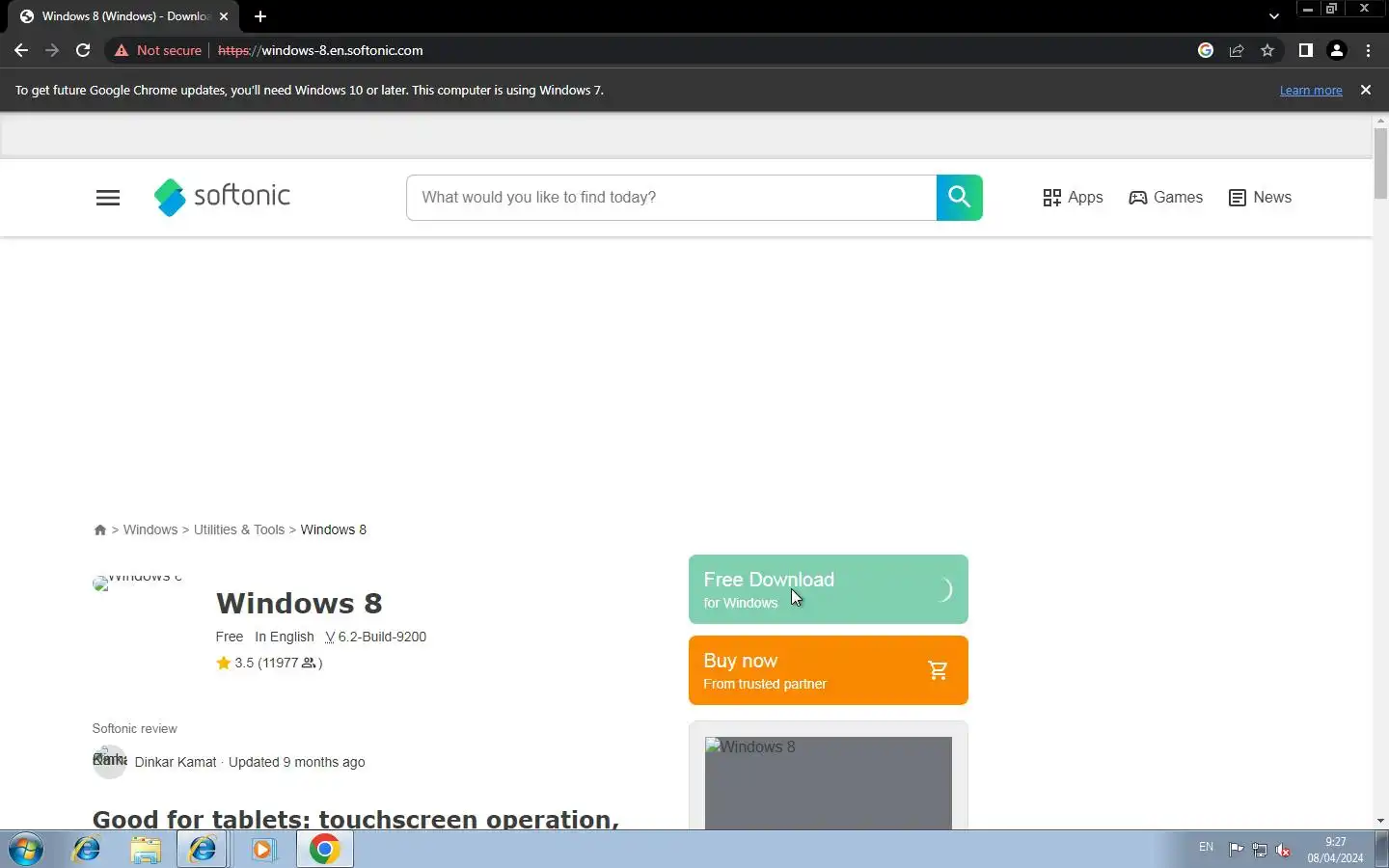
Task: Focus the 'What would you like to find today?' field
Action: [671, 198]
